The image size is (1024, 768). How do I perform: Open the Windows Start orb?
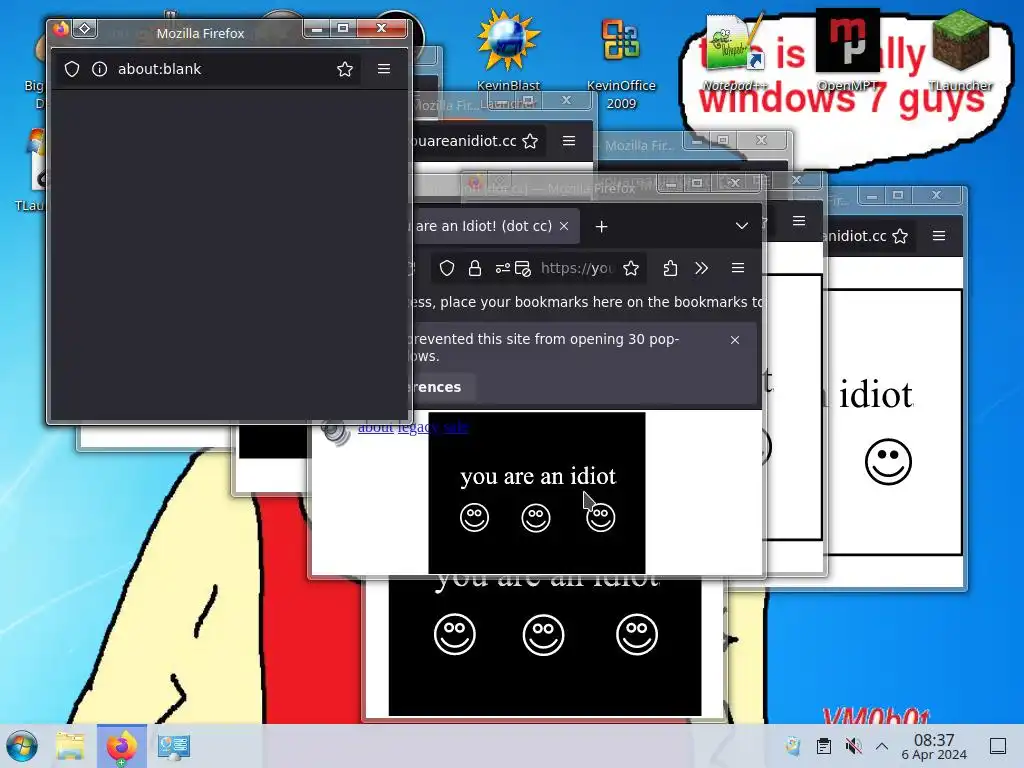22,746
